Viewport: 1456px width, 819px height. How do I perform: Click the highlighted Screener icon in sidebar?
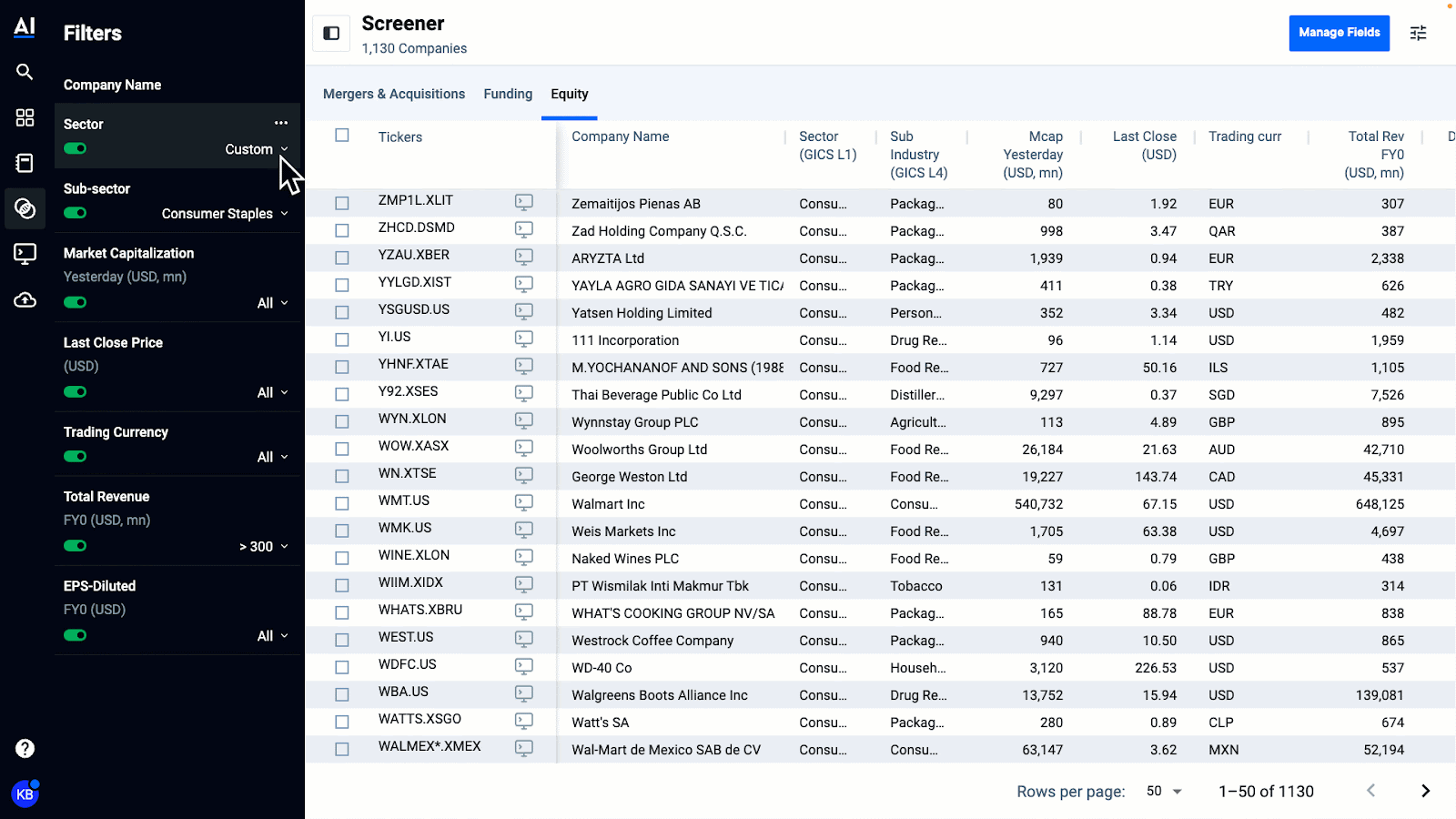[25, 208]
